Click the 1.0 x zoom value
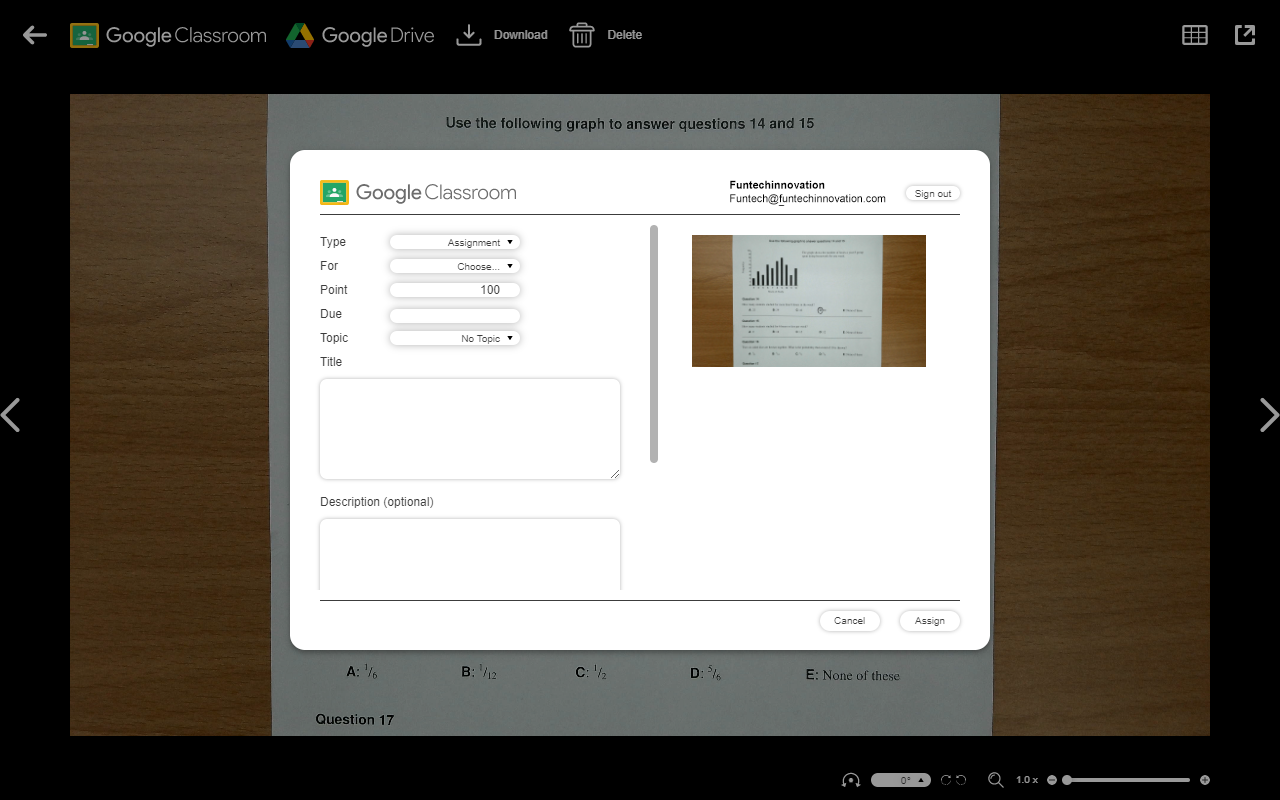 click(x=1027, y=780)
